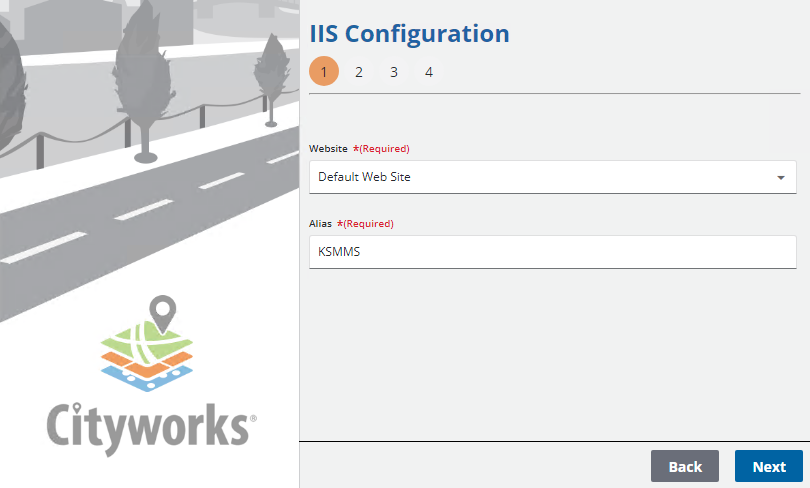Open the Website dropdown showing Default Web Site
810x488 pixels.
tap(540, 177)
